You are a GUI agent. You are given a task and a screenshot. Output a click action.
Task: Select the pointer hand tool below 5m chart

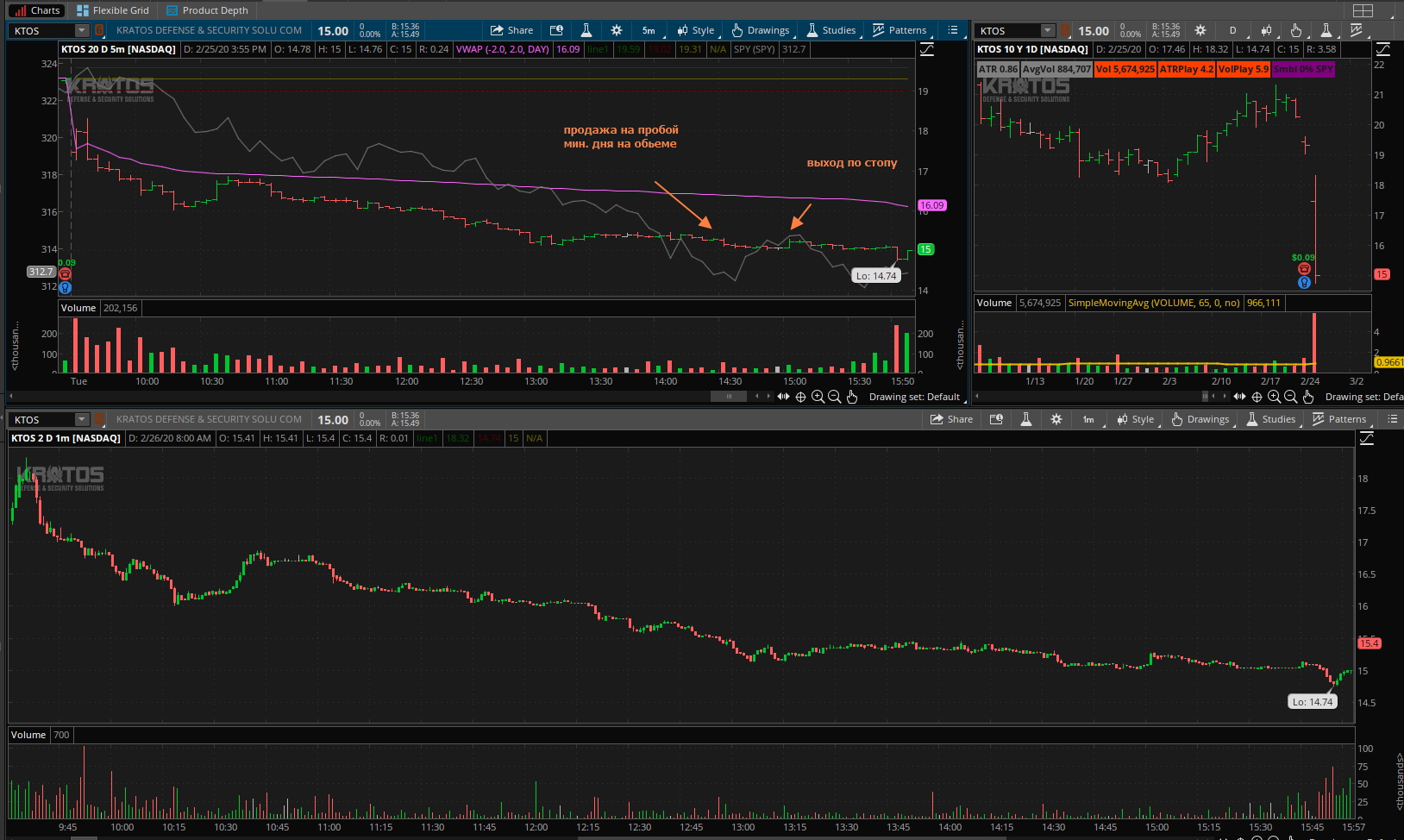[852, 397]
